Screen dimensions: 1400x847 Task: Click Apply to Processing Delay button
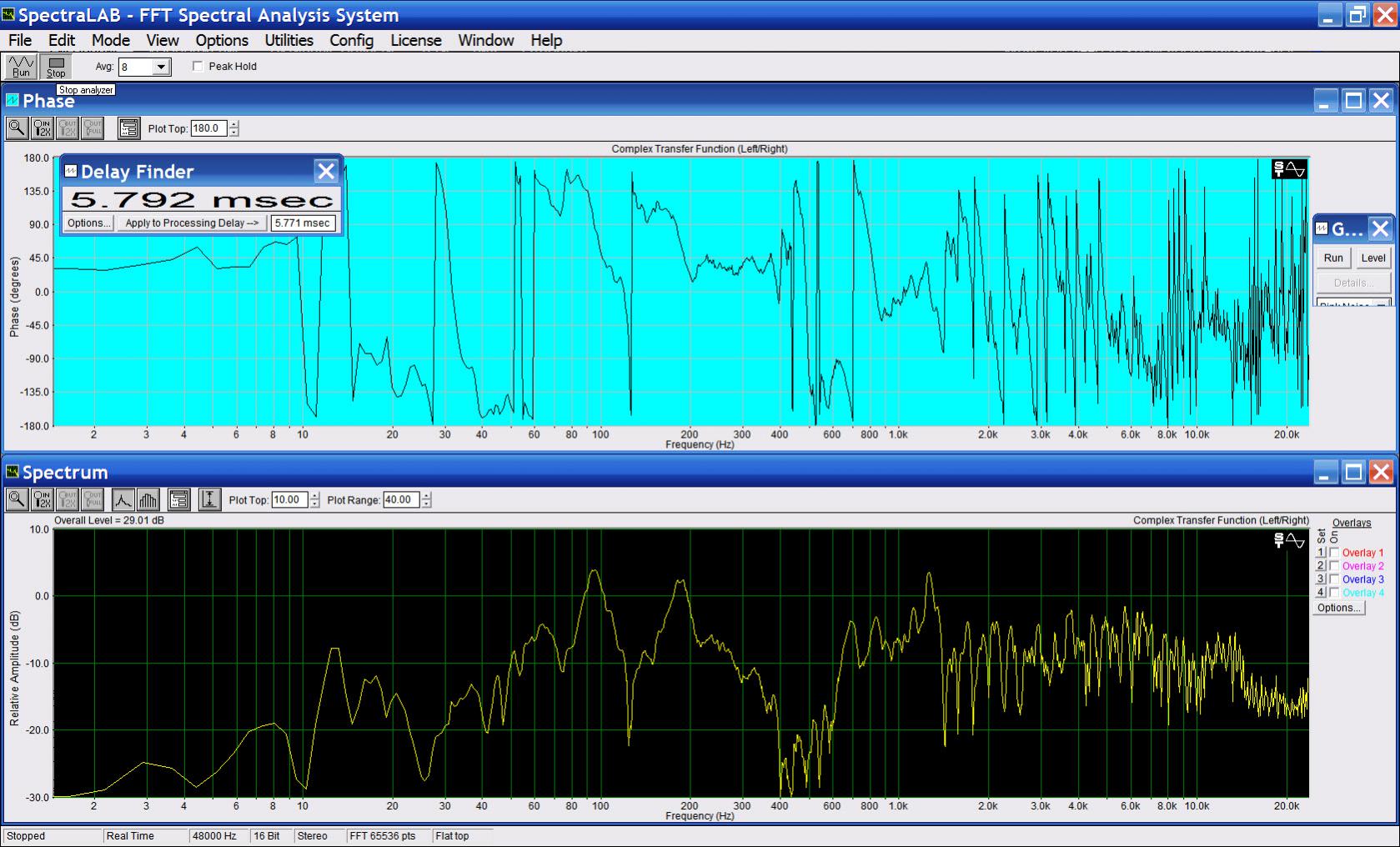191,223
